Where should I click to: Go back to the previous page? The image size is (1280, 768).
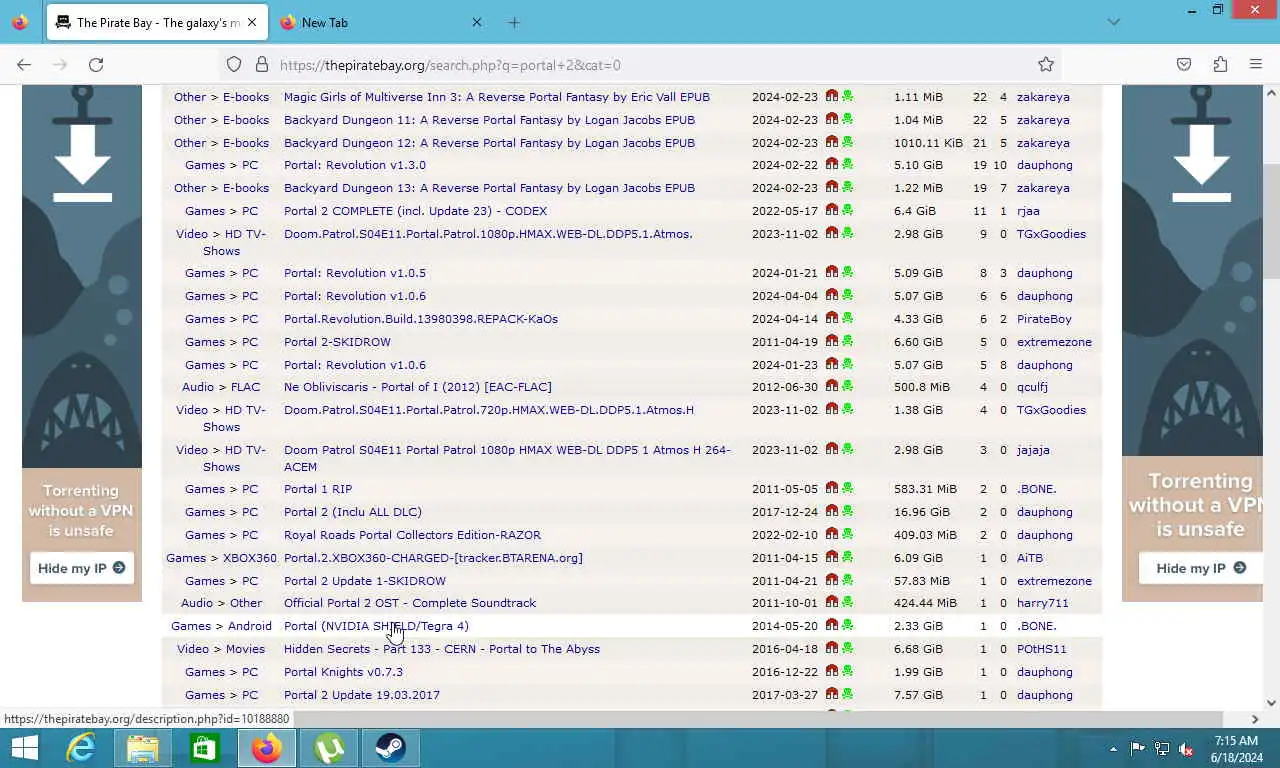[x=24, y=64]
